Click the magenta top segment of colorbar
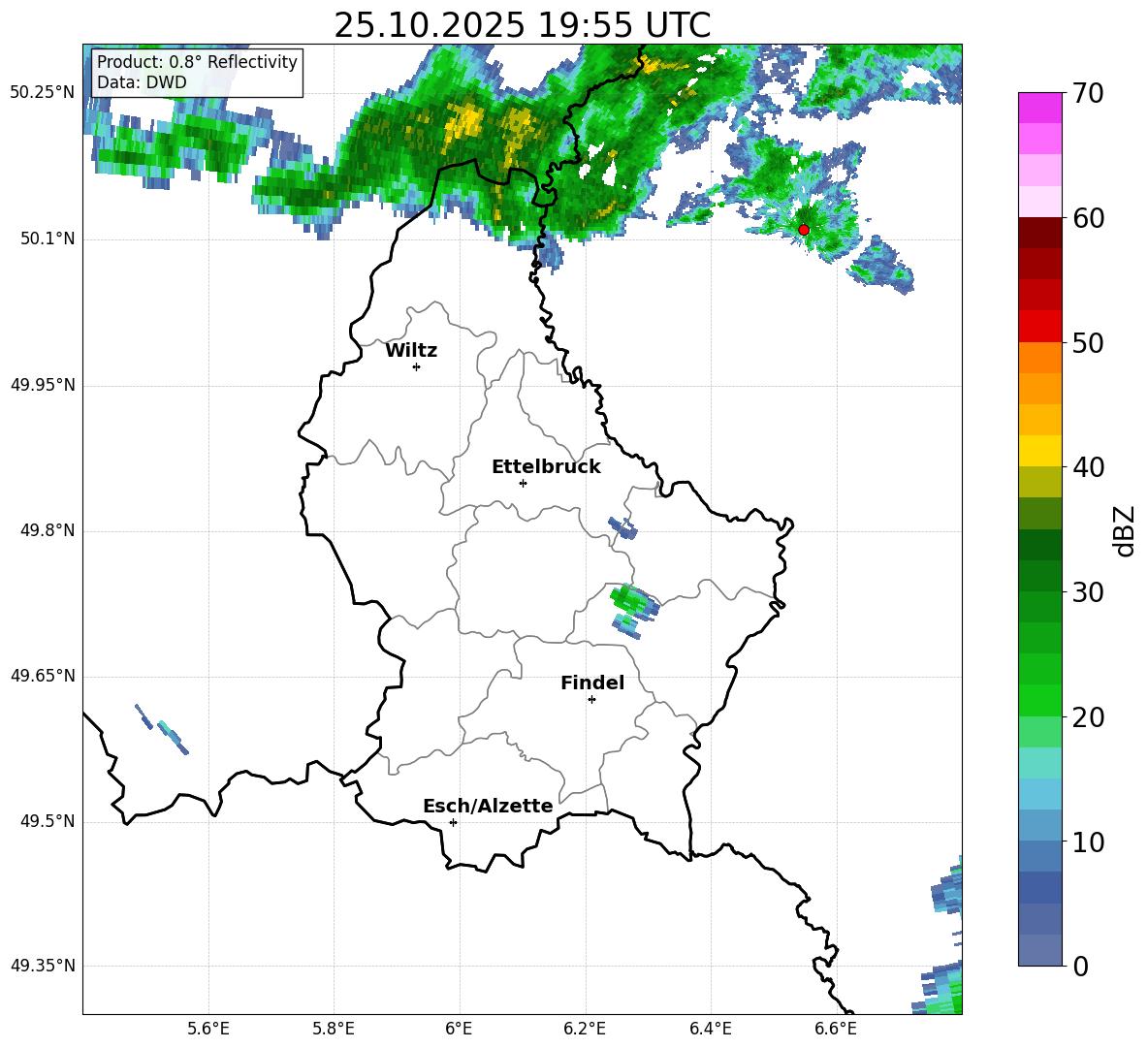Viewport: 1148px width, 1048px height. (1039, 108)
